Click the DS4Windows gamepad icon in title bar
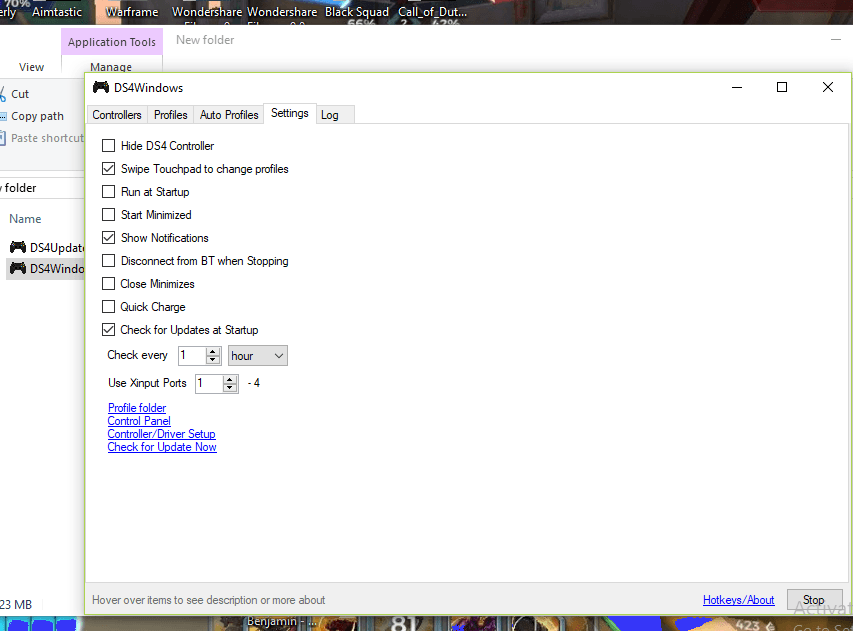853x631 pixels. [100, 87]
